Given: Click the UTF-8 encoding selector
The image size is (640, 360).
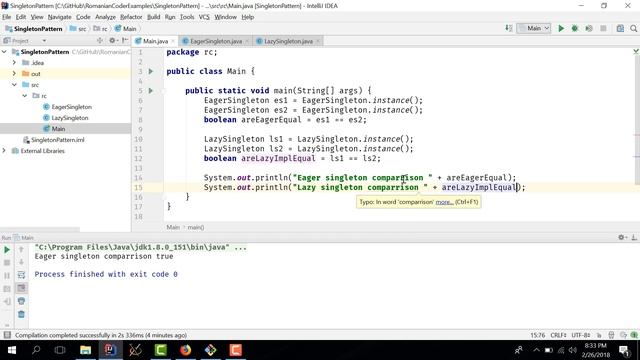Looking at the screenshot, I should [x=580, y=335].
